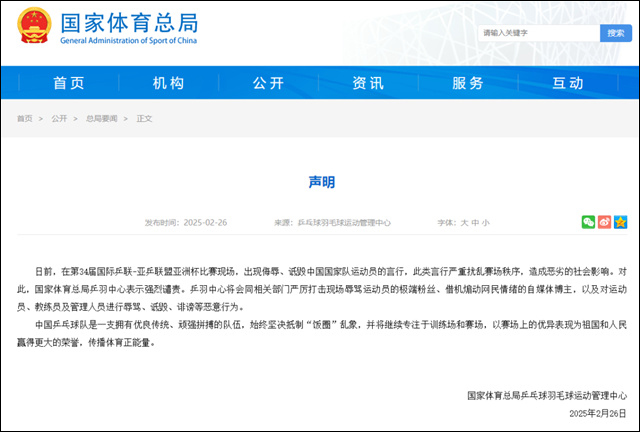Click the yellow star favorites icon
Viewport: 640px width, 432px height.
620,222
